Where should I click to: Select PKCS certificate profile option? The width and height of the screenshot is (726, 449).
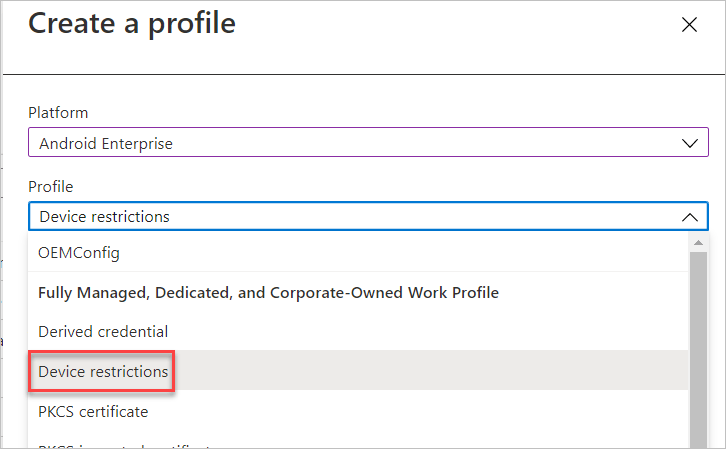(x=358, y=412)
